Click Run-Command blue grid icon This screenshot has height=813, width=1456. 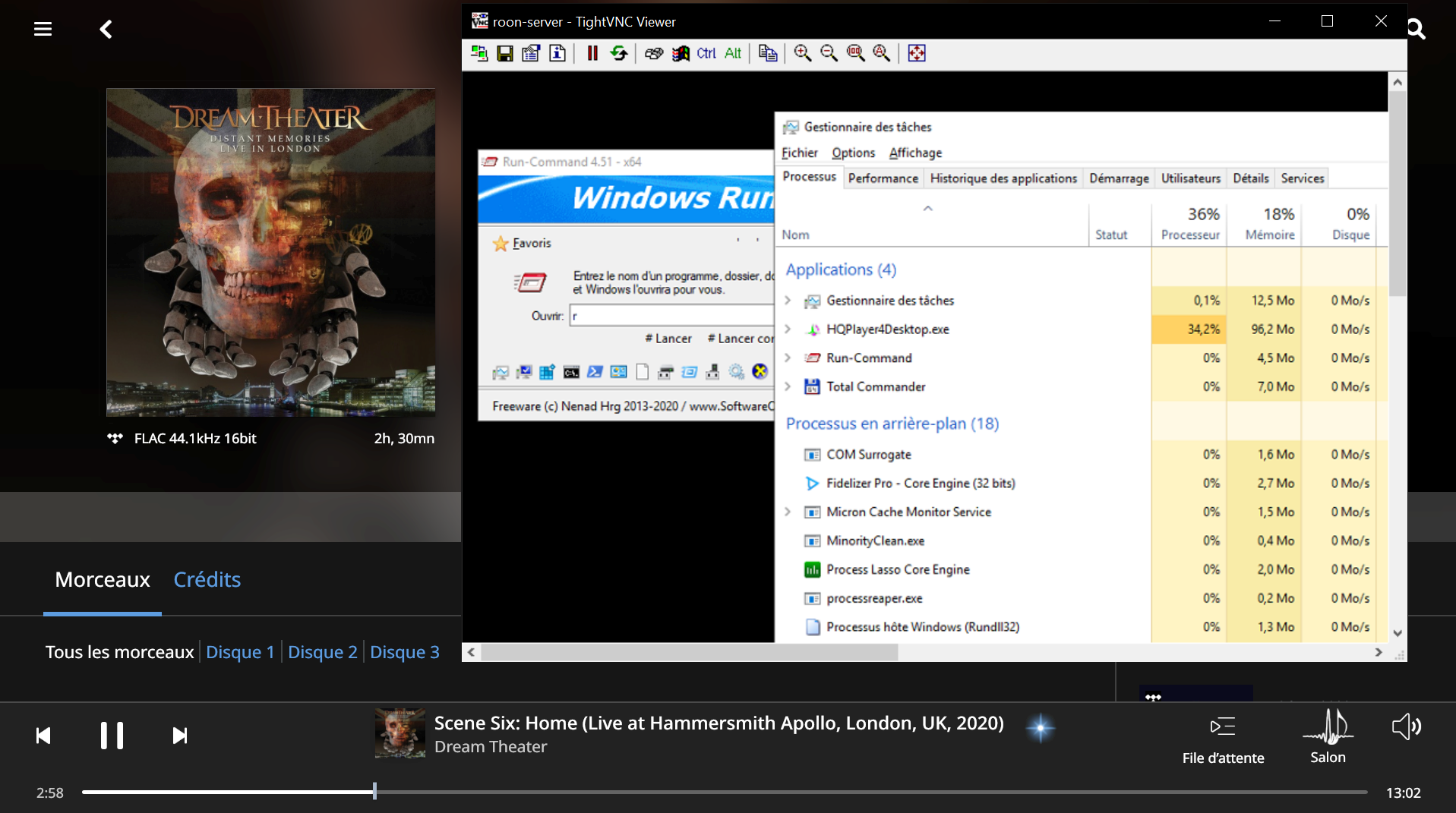[548, 372]
